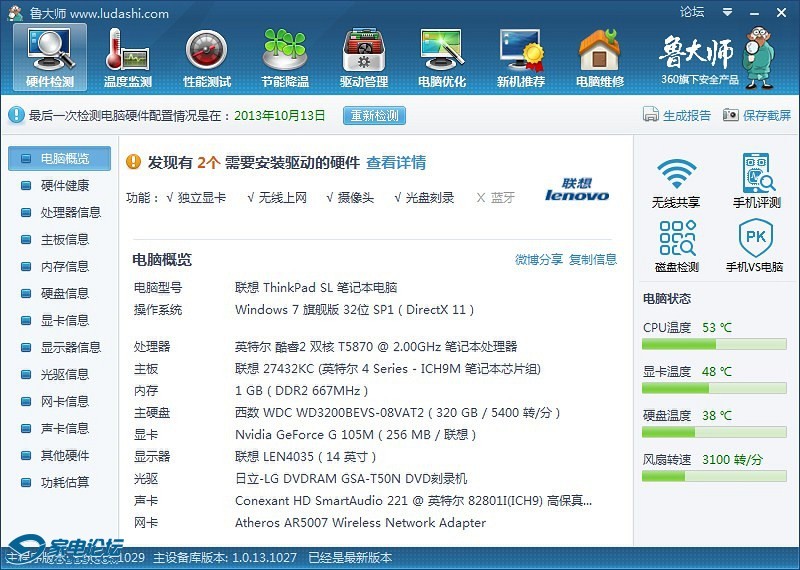
Task: Switch to 处理器信息 in the sidebar
Action: [x=70, y=213]
